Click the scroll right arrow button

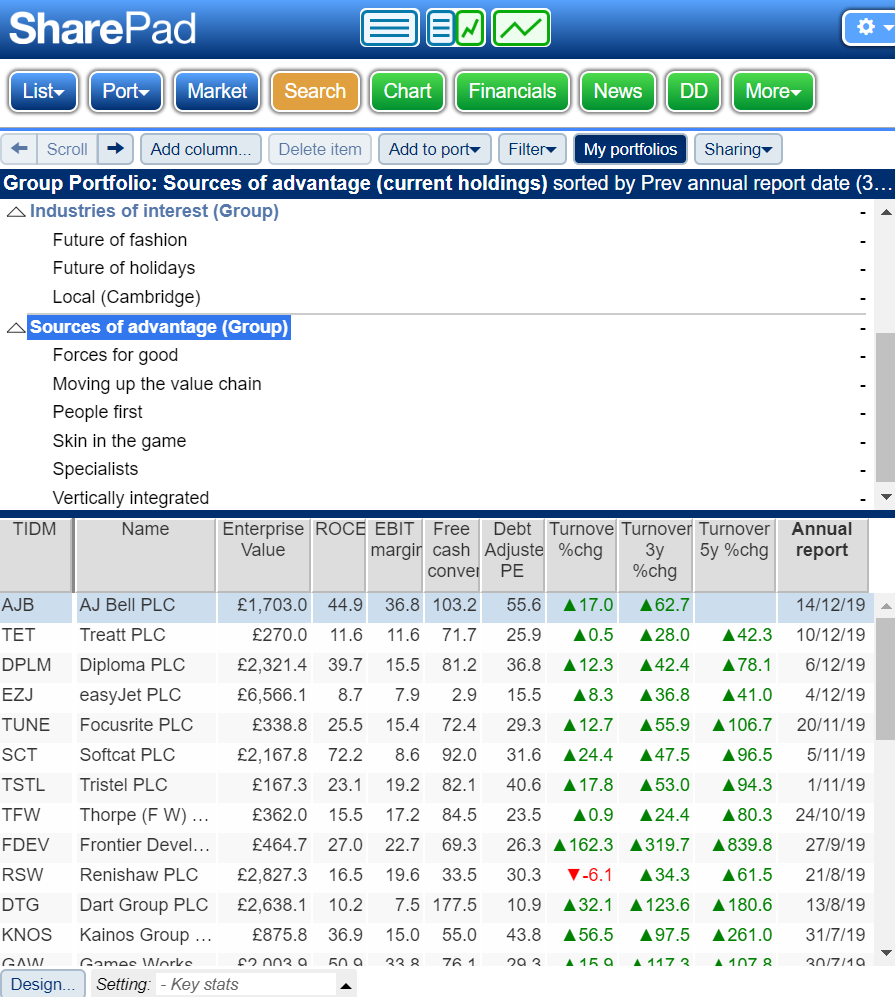(115, 149)
